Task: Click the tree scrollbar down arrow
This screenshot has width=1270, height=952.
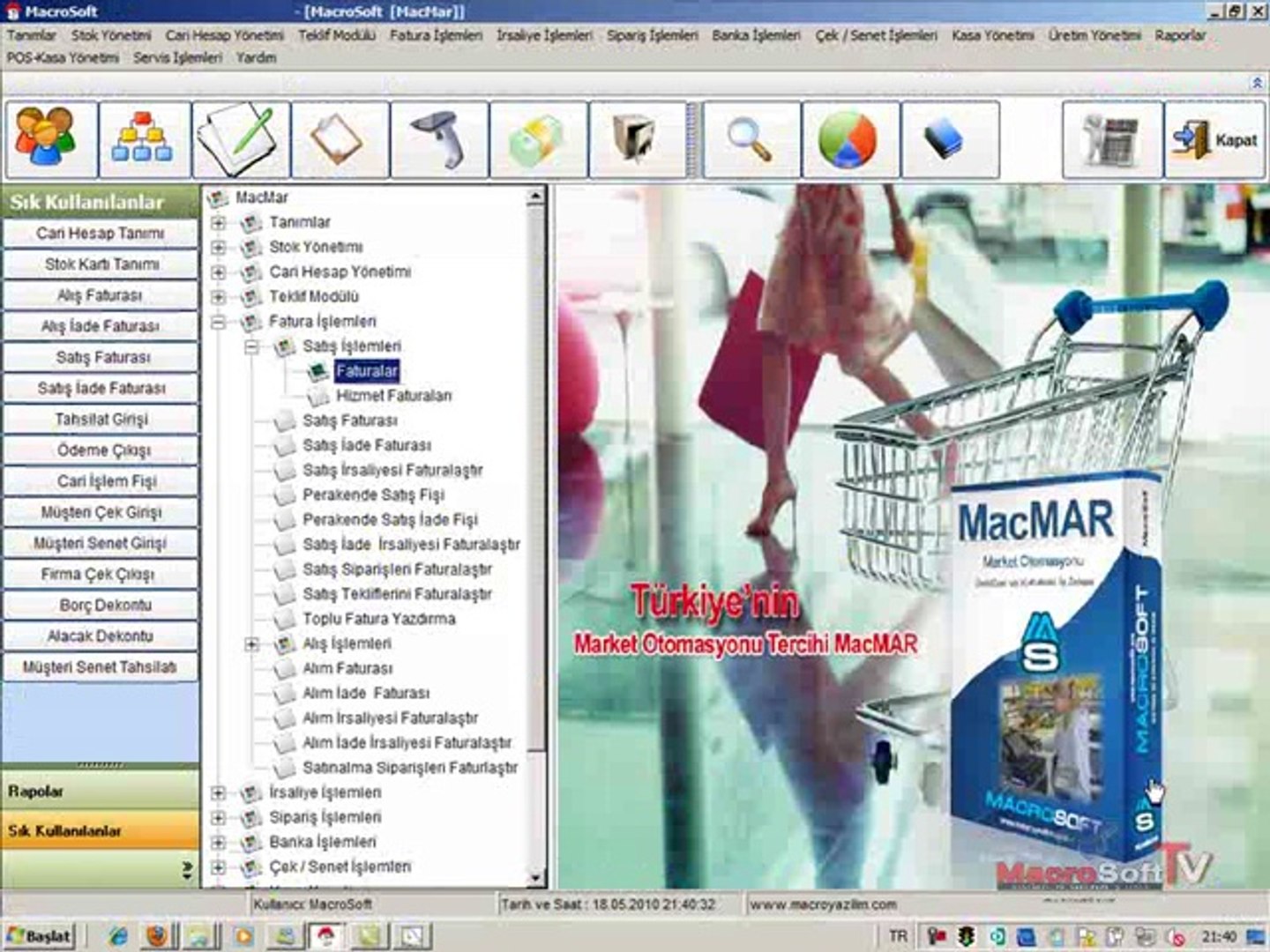Action: [535, 878]
